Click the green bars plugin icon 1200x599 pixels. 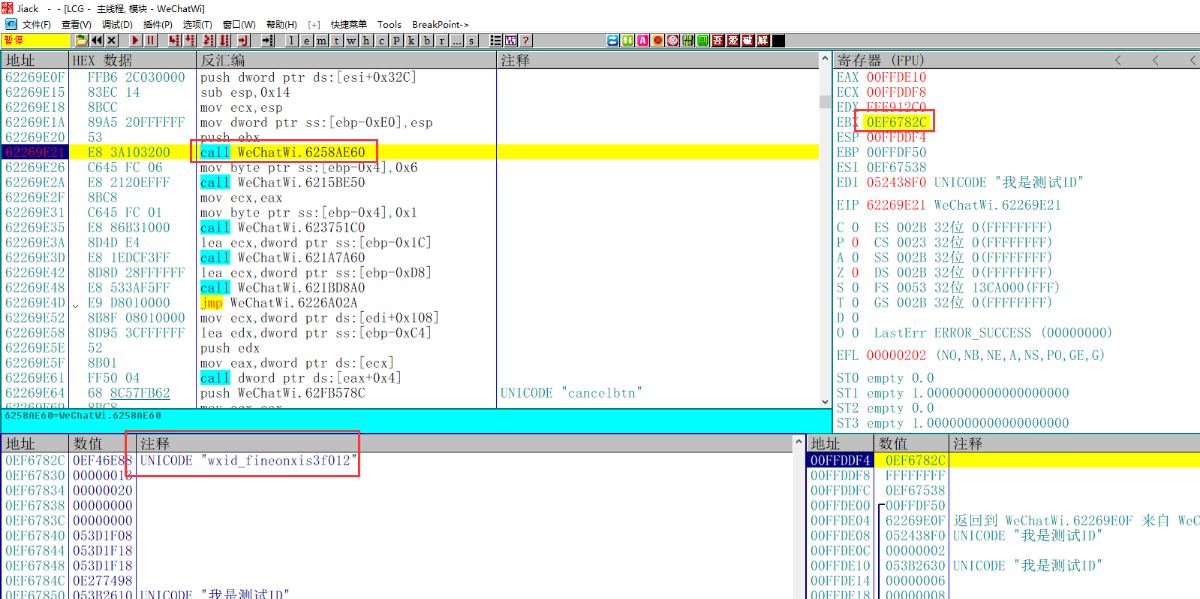(688, 40)
